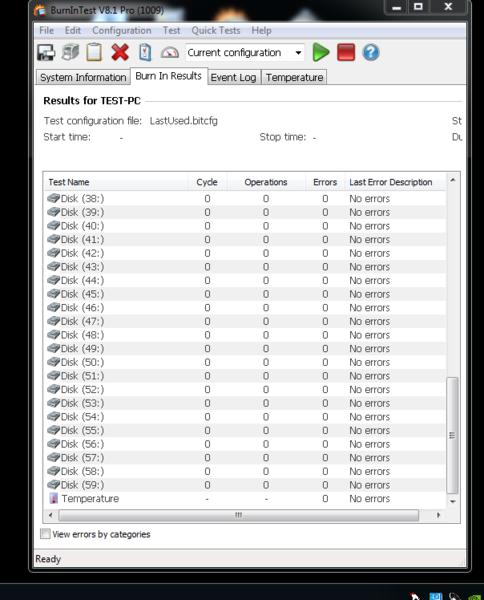
Task: Start tests with green play button
Action: coord(320,52)
